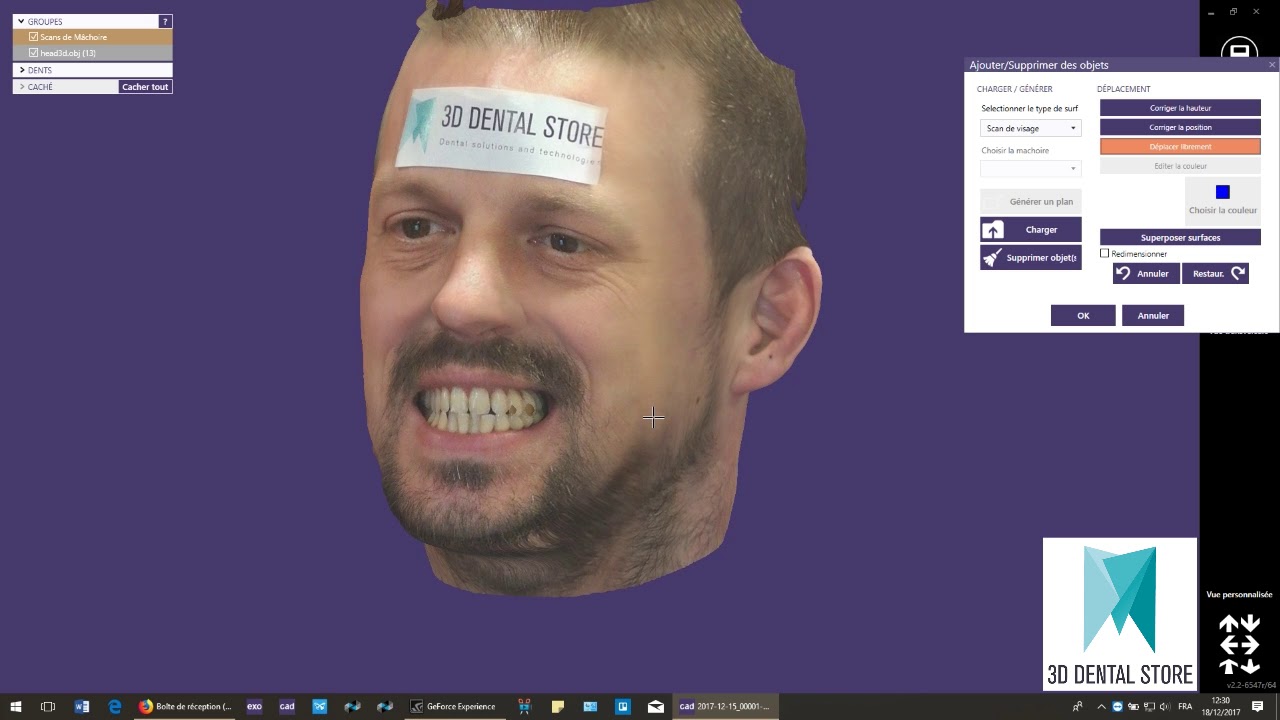The width and height of the screenshot is (1280, 720).
Task: Cancel the dialog with the bottom Annuler button
Action: 1153,315
